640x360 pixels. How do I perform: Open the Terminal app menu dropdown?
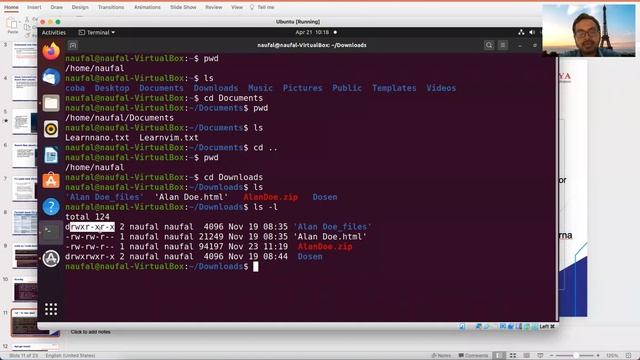(x=96, y=32)
